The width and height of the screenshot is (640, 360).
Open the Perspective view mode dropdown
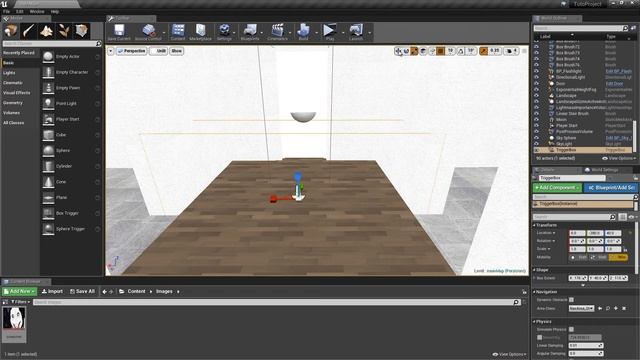tap(131, 51)
